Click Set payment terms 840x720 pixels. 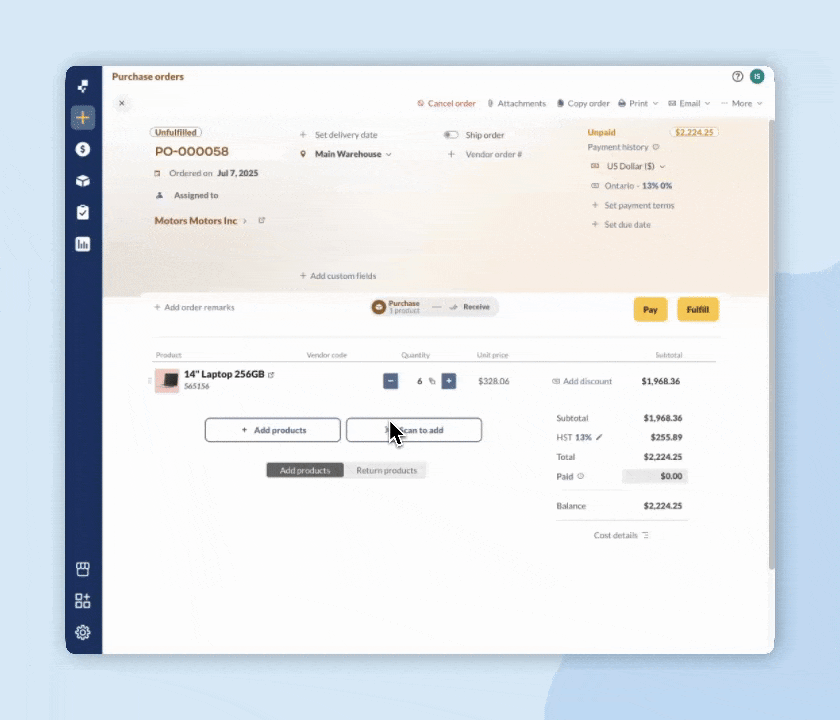point(633,205)
